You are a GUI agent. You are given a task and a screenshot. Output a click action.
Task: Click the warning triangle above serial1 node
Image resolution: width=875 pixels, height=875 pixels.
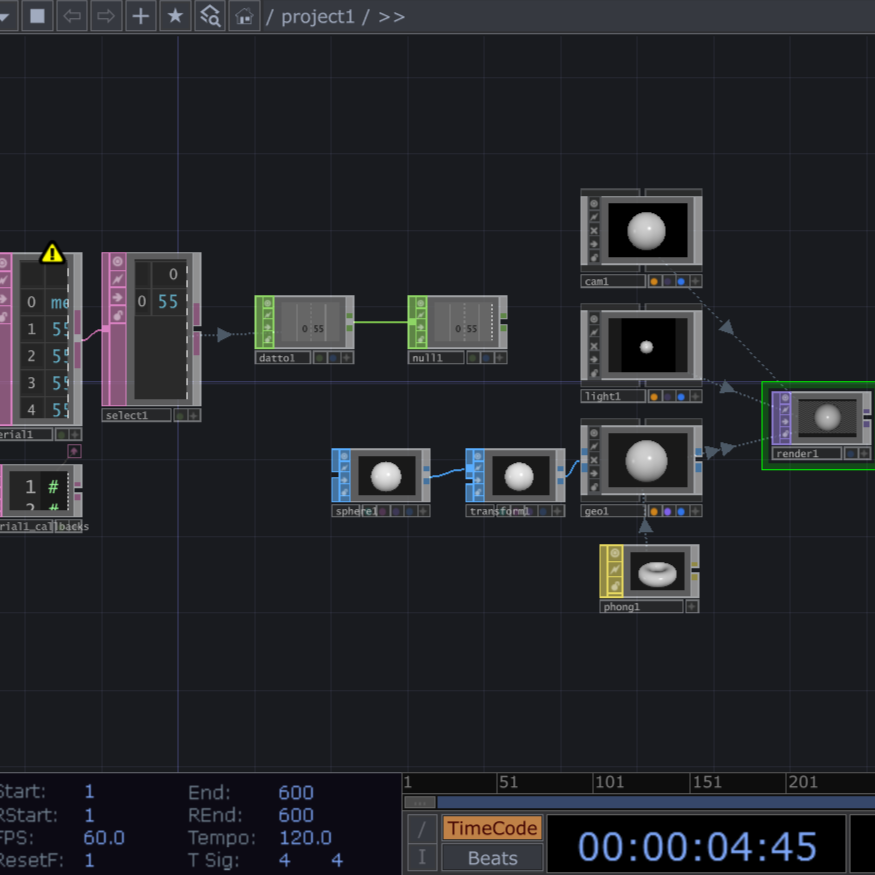(52, 253)
